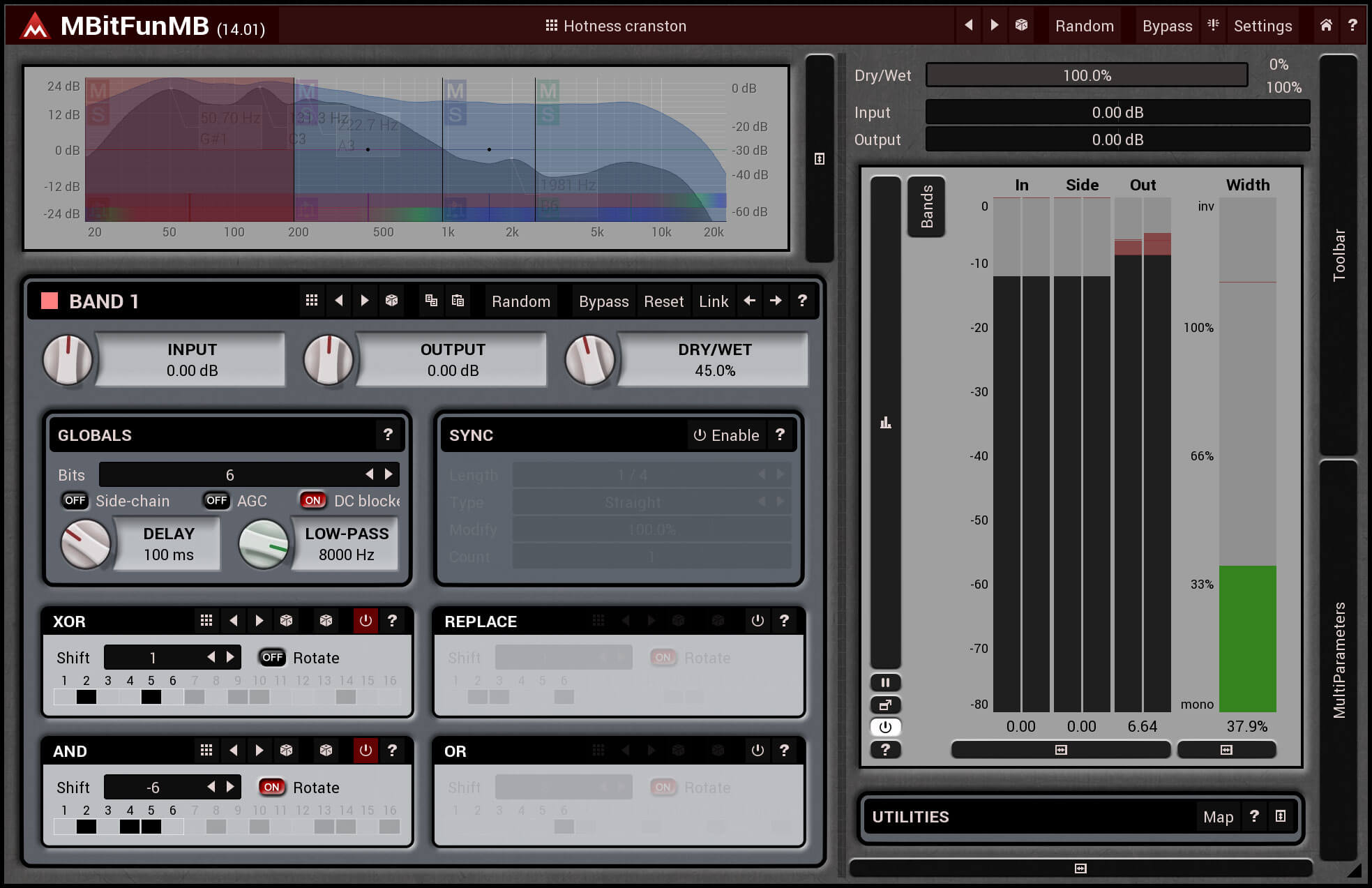Click the home icon in the title bar
The width and height of the screenshot is (1372, 888).
click(x=1326, y=25)
